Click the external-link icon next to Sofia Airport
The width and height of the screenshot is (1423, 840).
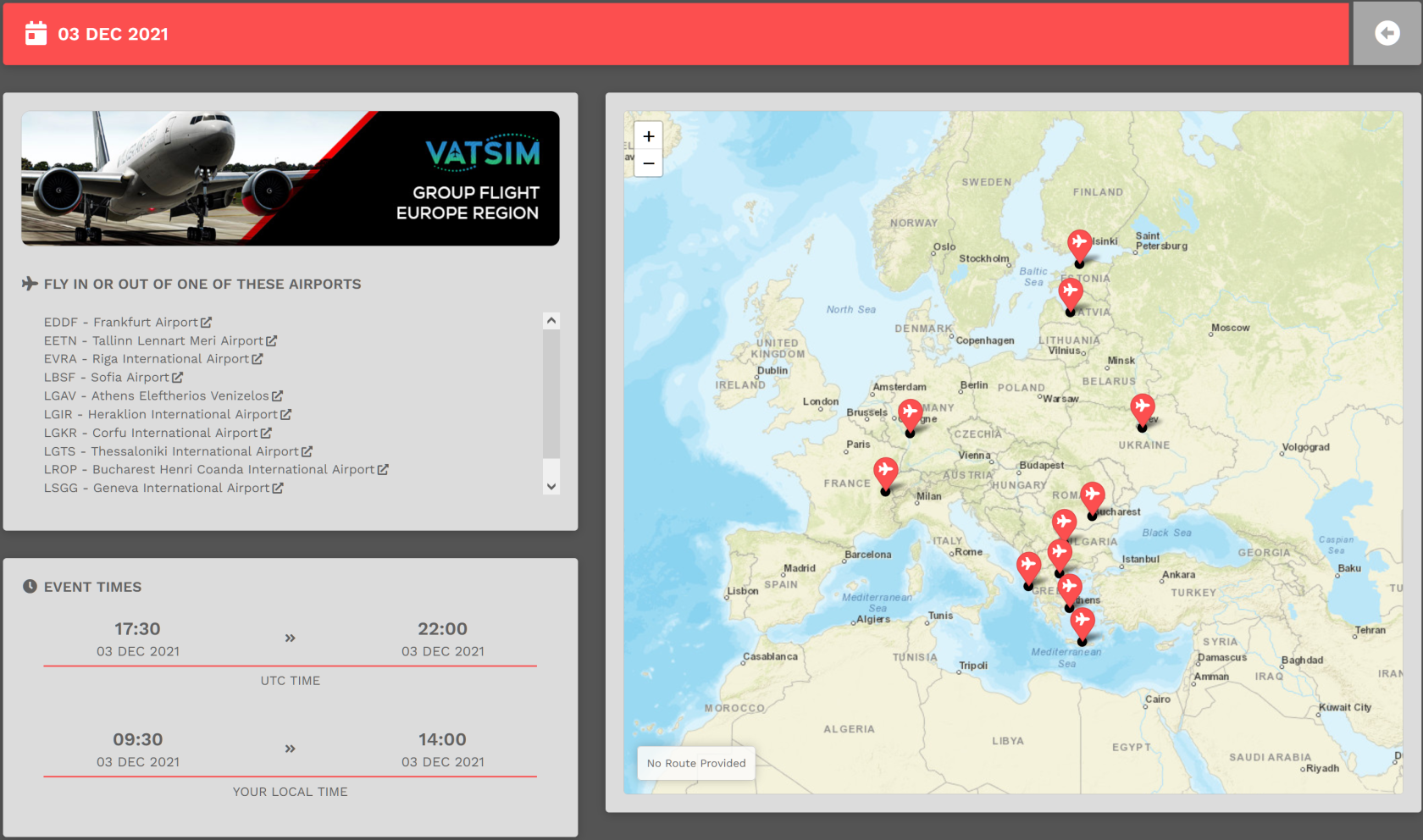tap(178, 378)
